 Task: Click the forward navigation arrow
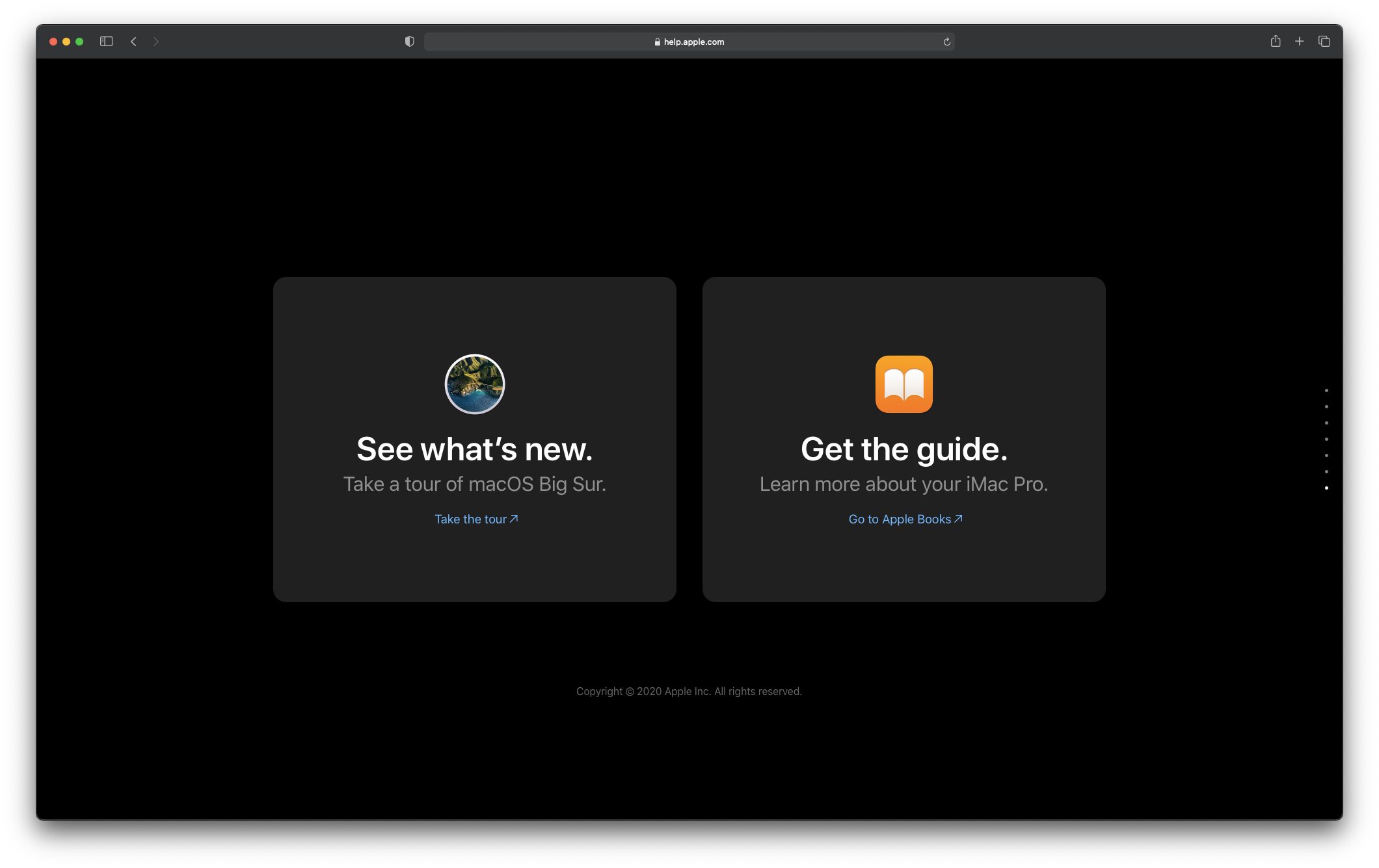pyautogui.click(x=156, y=42)
